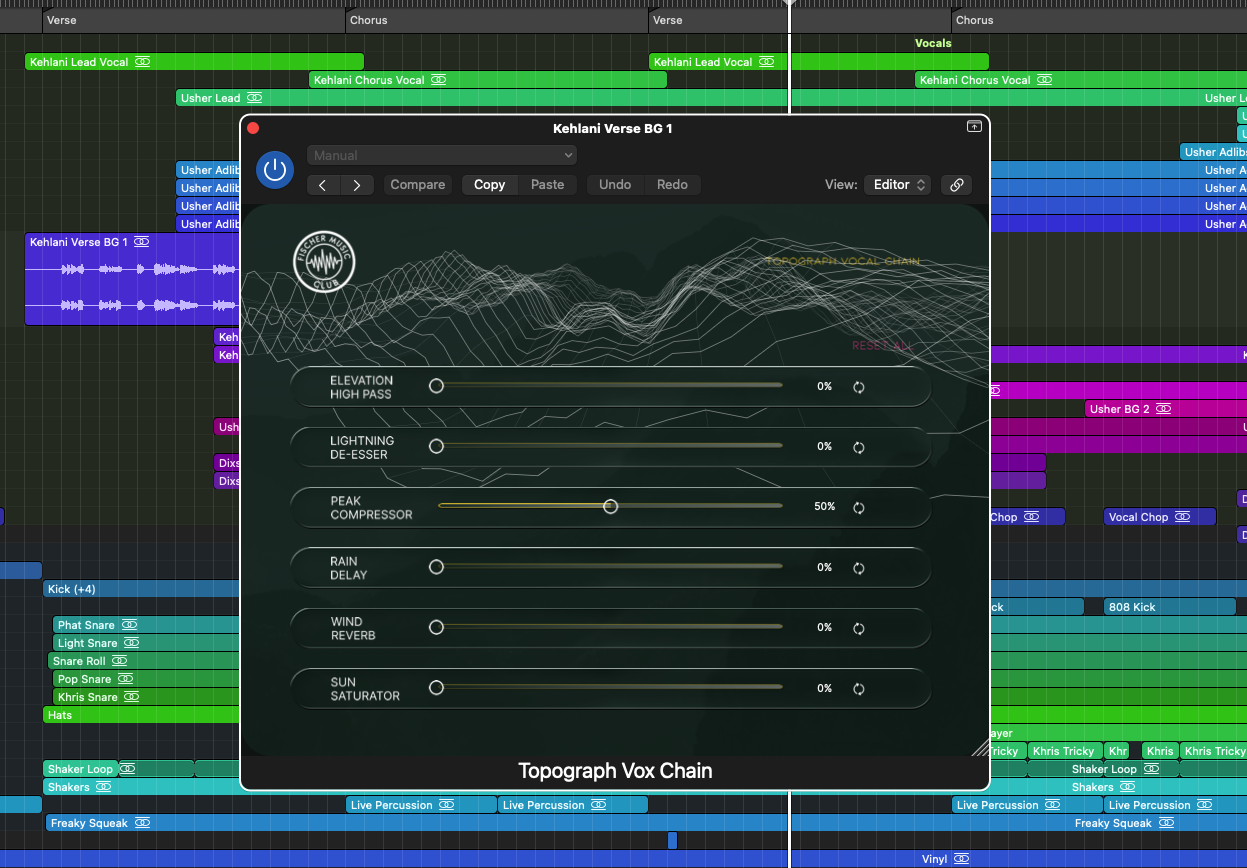The height and width of the screenshot is (868, 1247).
Task: Click the Copy button
Action: tap(490, 185)
